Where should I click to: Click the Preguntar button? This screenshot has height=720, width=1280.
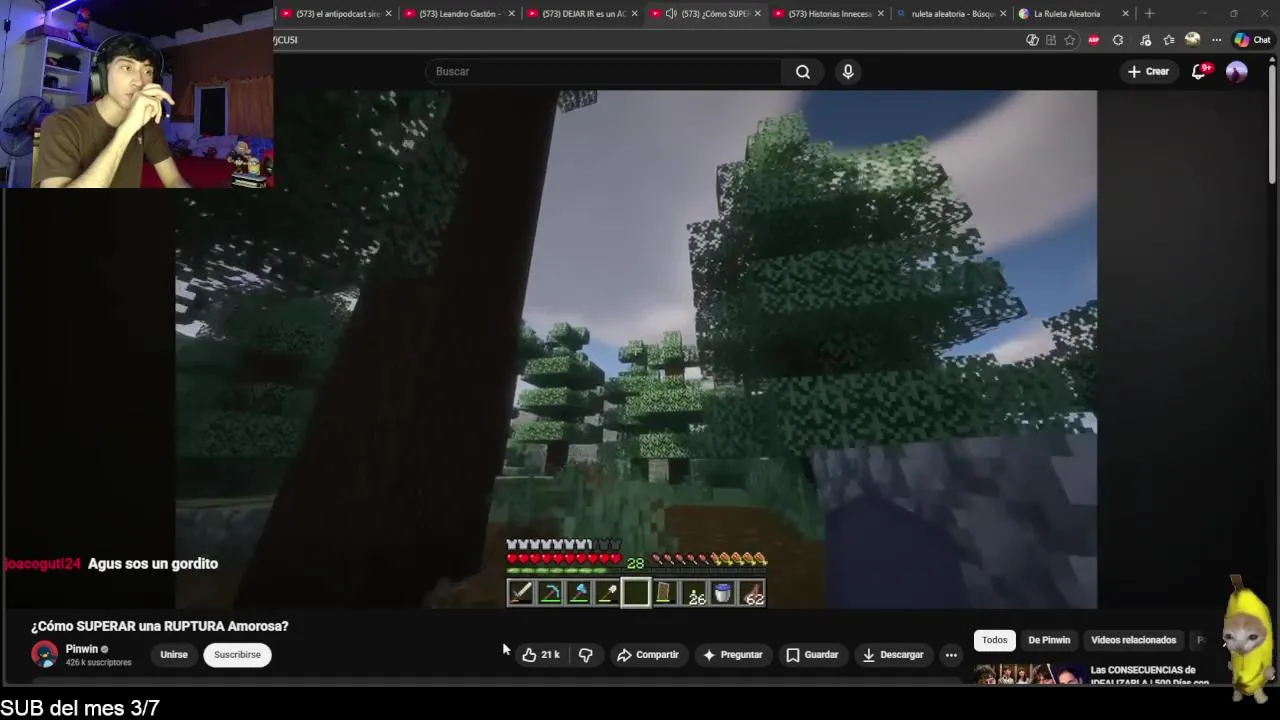click(733, 654)
